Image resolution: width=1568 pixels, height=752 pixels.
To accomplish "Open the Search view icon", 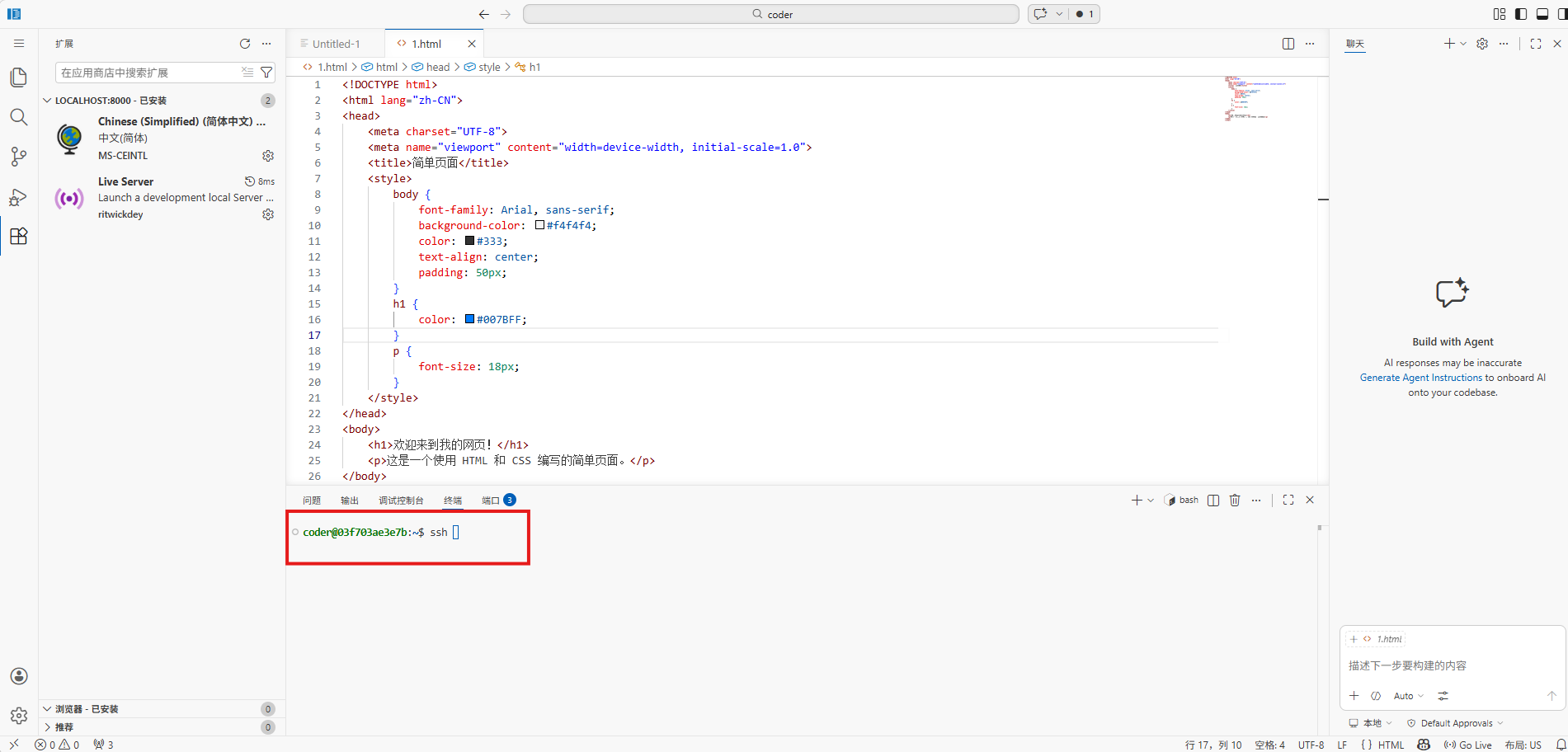I will pyautogui.click(x=18, y=117).
